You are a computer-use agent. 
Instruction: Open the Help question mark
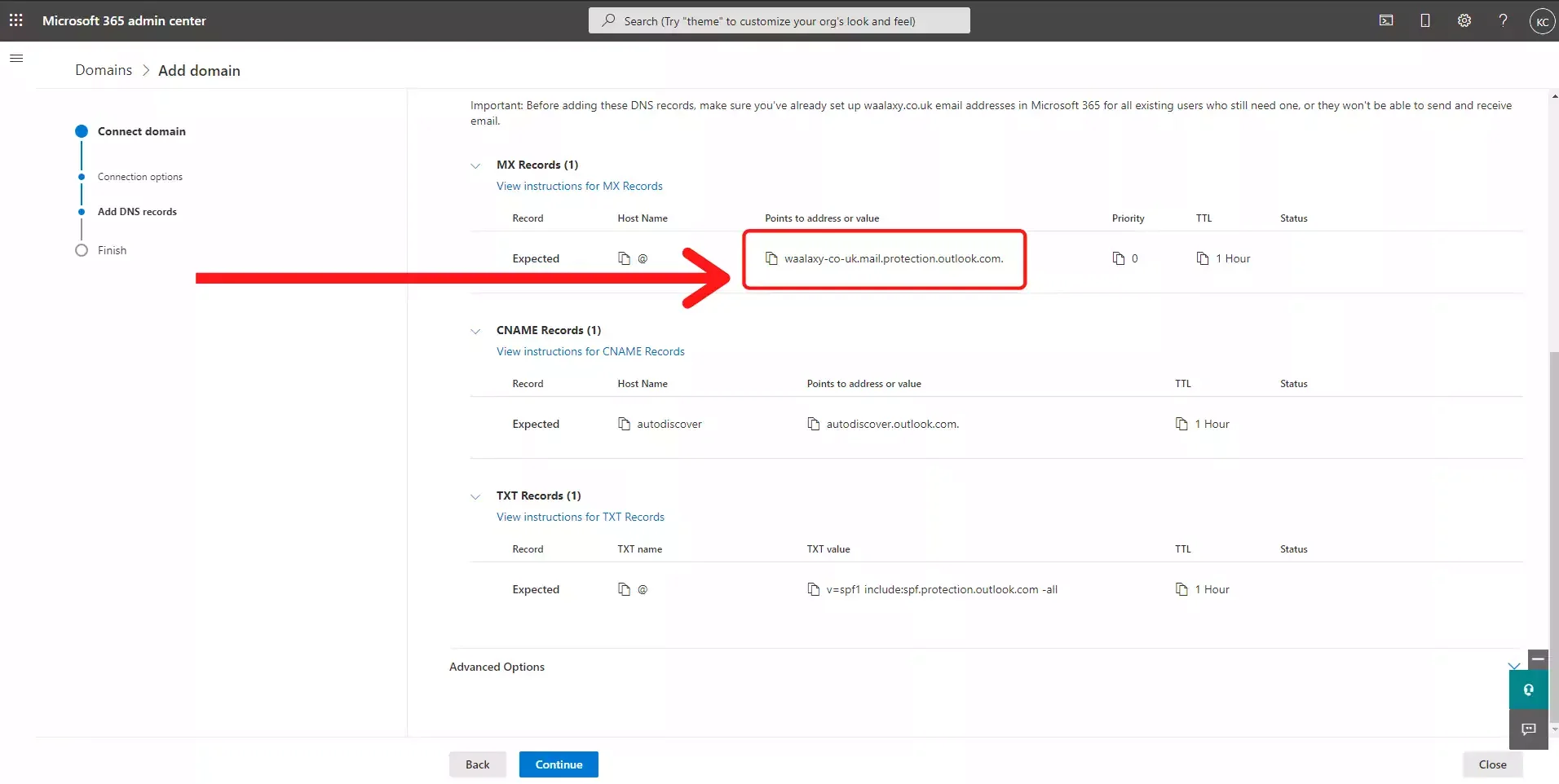[x=1503, y=20]
